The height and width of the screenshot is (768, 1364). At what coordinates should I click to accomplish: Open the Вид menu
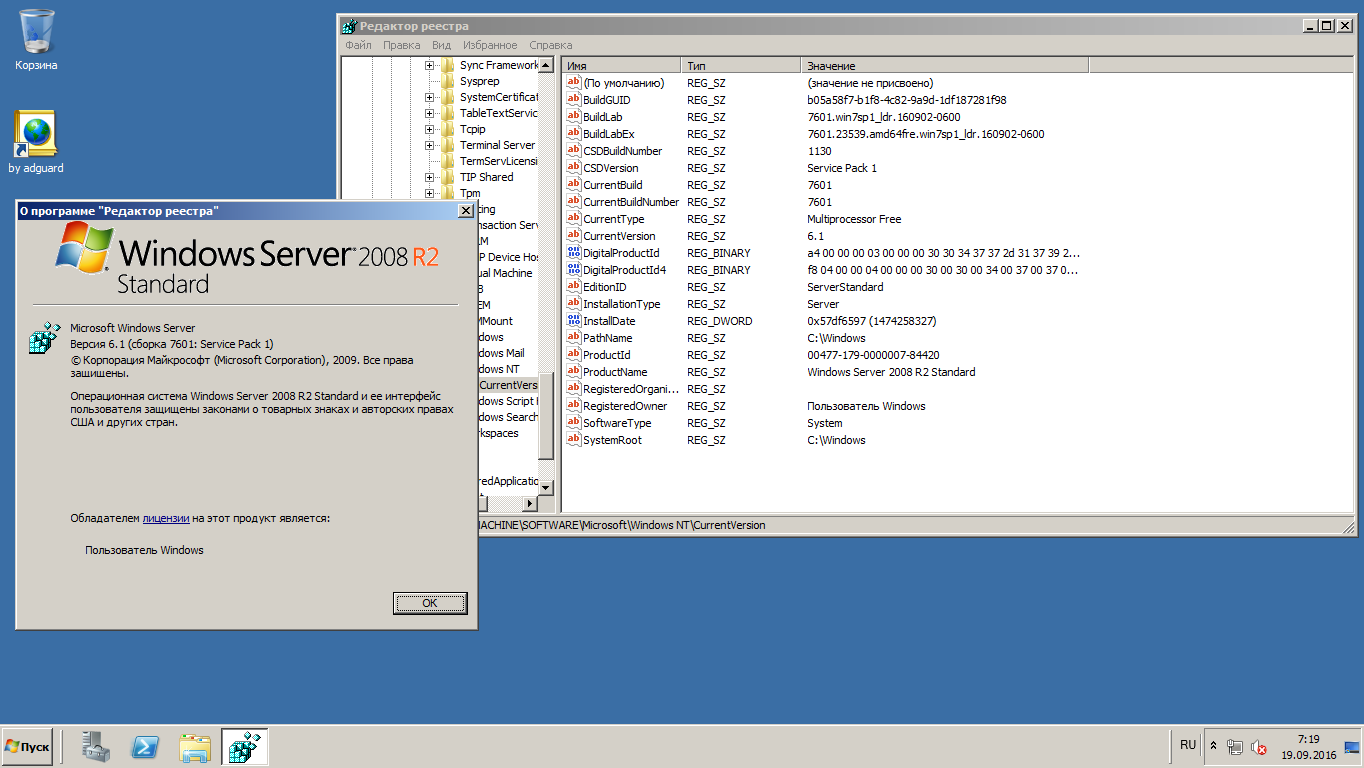(441, 45)
